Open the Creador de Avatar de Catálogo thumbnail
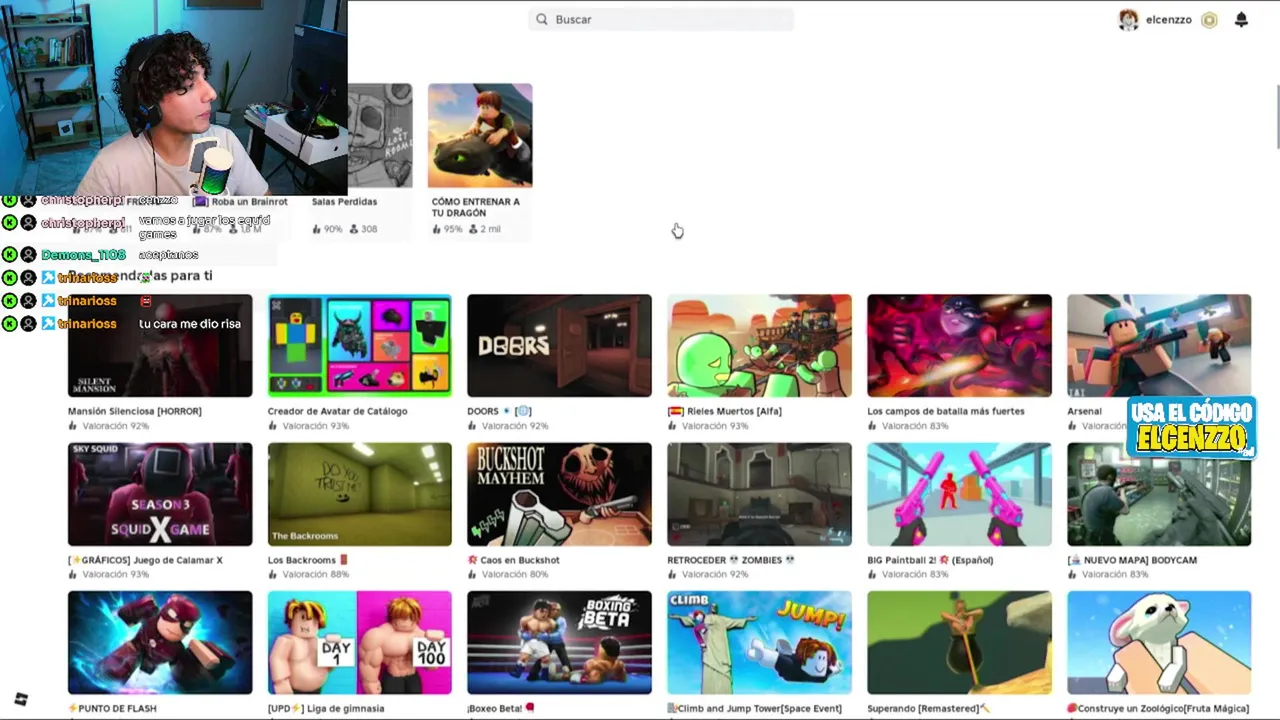 pos(359,345)
